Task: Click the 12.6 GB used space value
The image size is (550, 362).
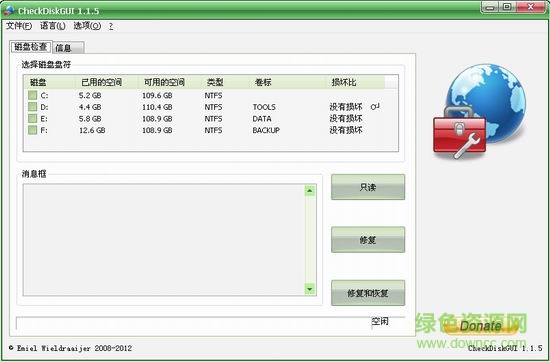Action: pos(92,130)
